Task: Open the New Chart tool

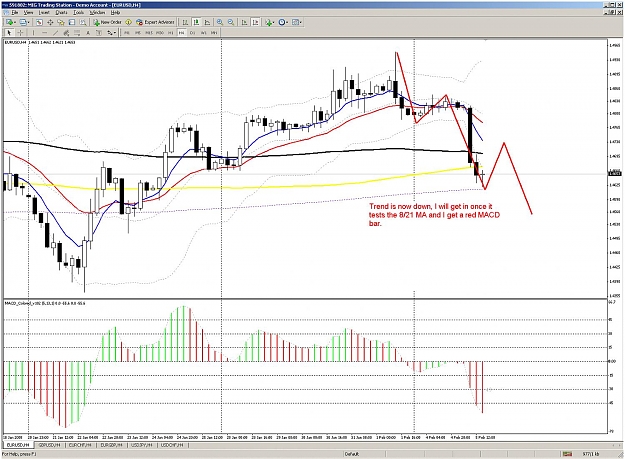Action: 9,22
